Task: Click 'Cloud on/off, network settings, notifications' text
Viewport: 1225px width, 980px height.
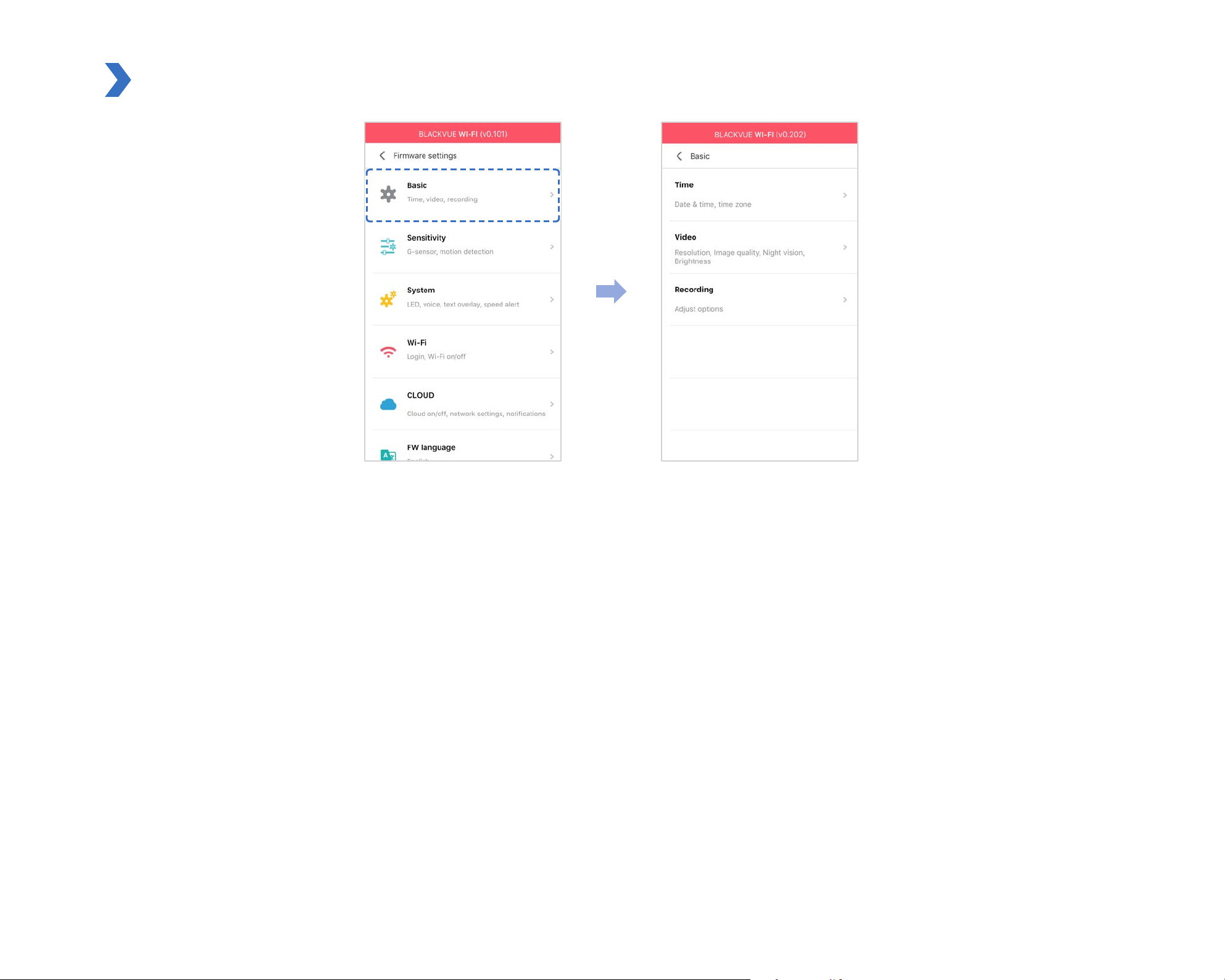Action: (x=476, y=413)
